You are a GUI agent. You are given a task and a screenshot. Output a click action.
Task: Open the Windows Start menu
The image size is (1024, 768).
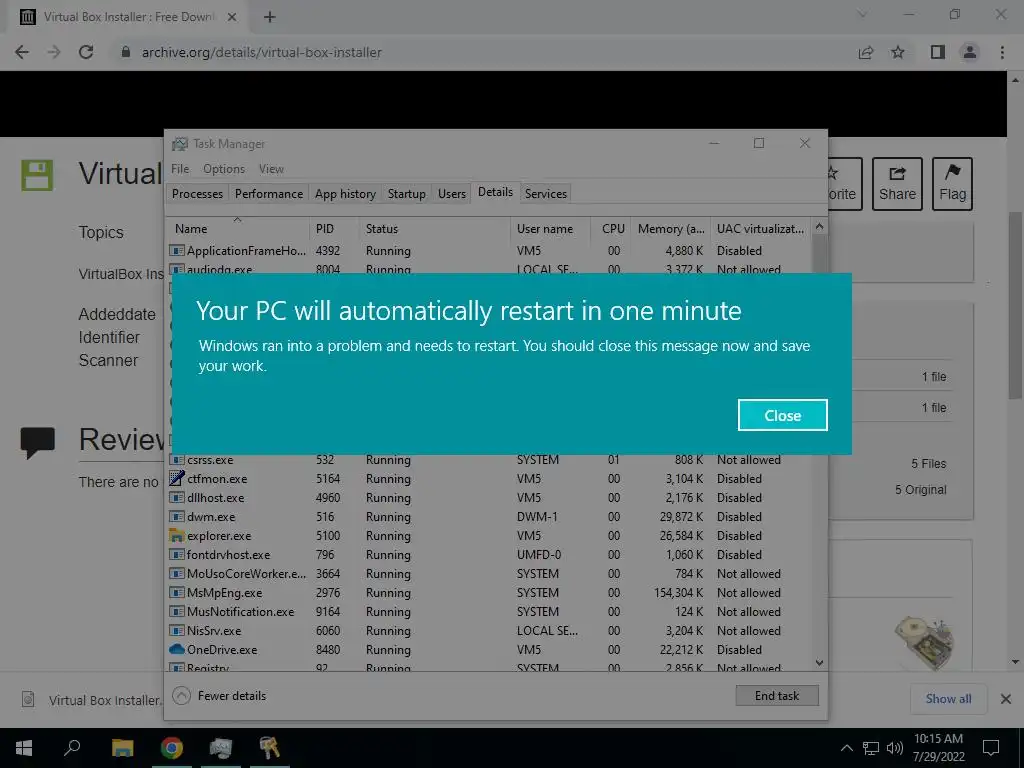point(24,748)
